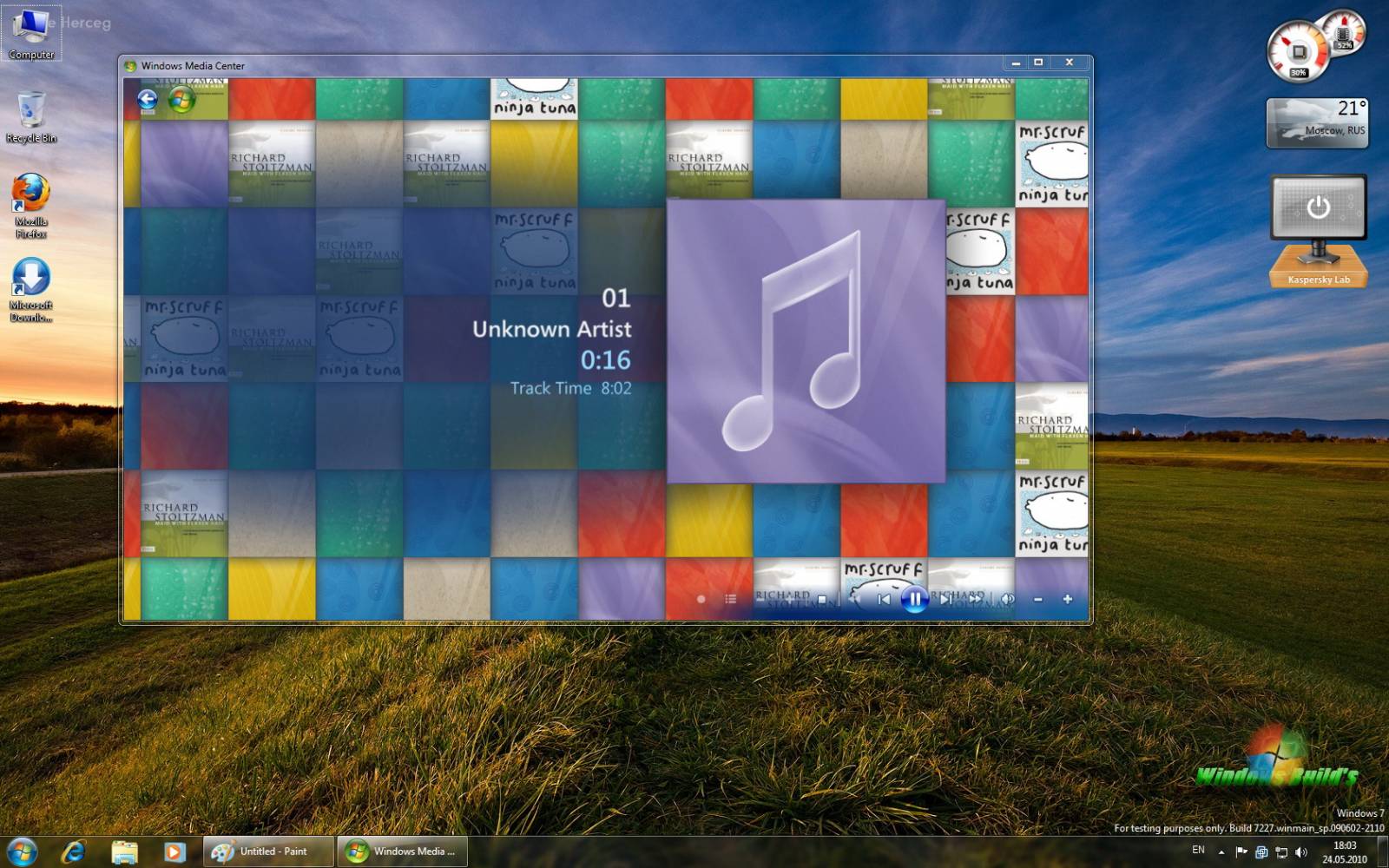
Task: Click the record button in transport controls
Action: tap(701, 599)
